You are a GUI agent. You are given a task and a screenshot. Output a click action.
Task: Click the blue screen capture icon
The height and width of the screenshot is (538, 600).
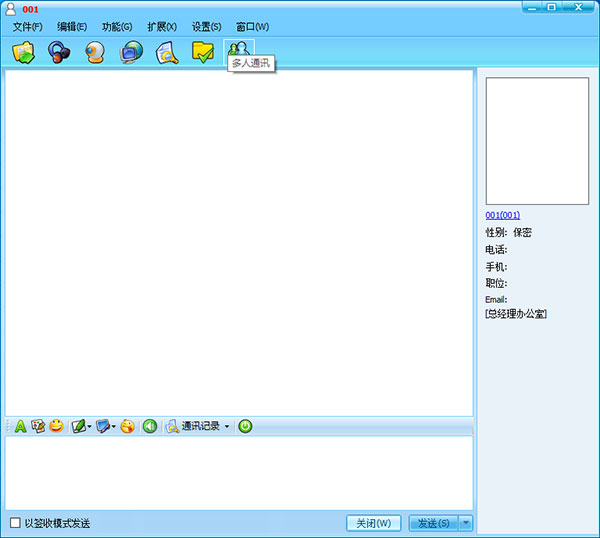(x=103, y=426)
